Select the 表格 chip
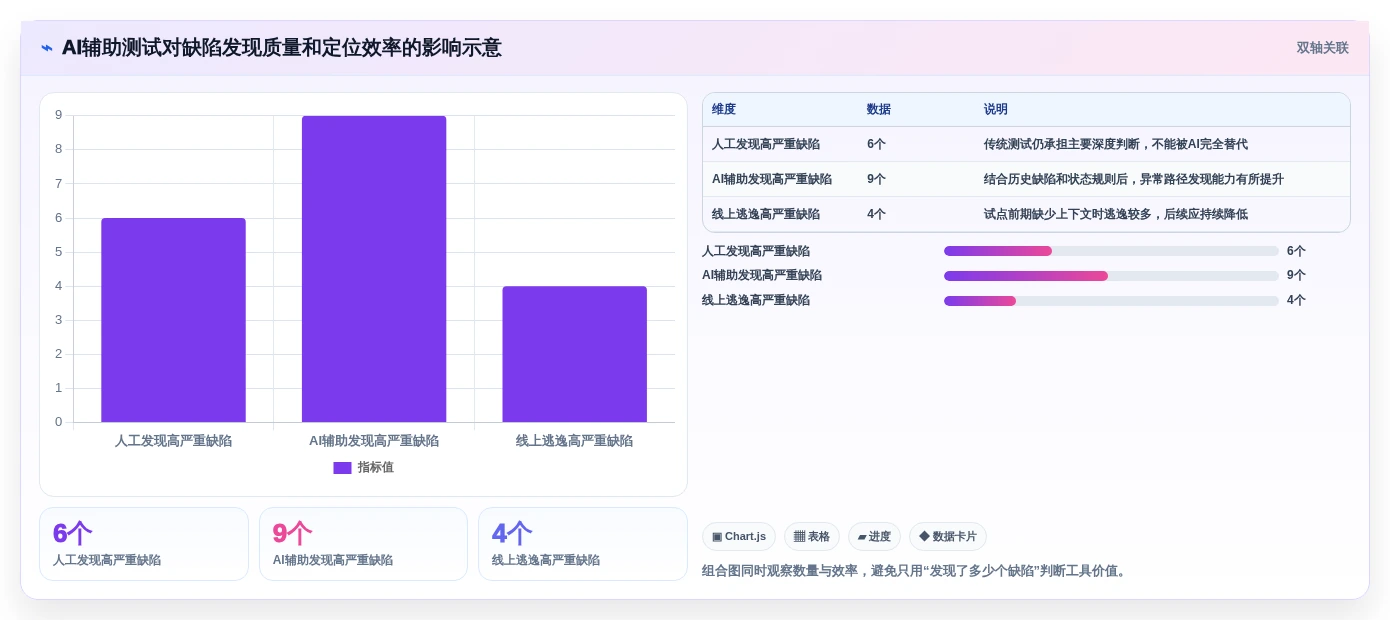Image resolution: width=1390 pixels, height=620 pixels. (812, 537)
